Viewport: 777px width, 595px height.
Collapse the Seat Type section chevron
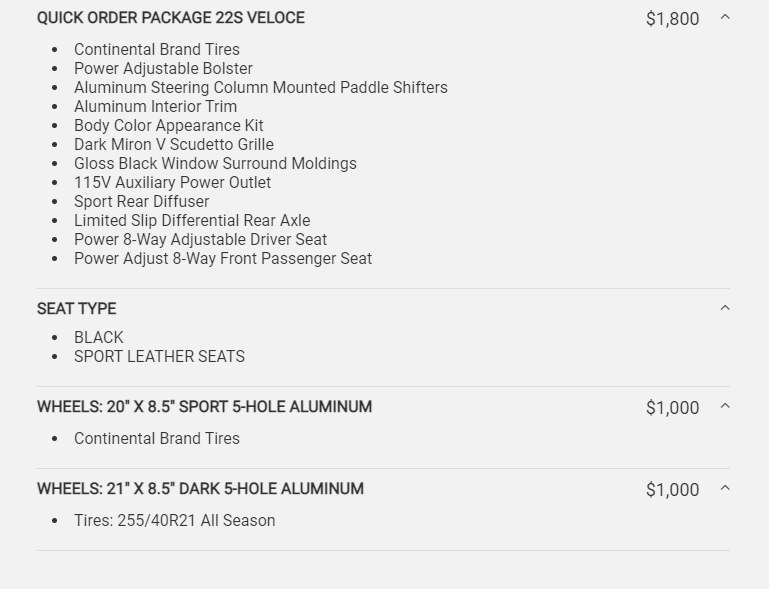[x=725, y=308]
